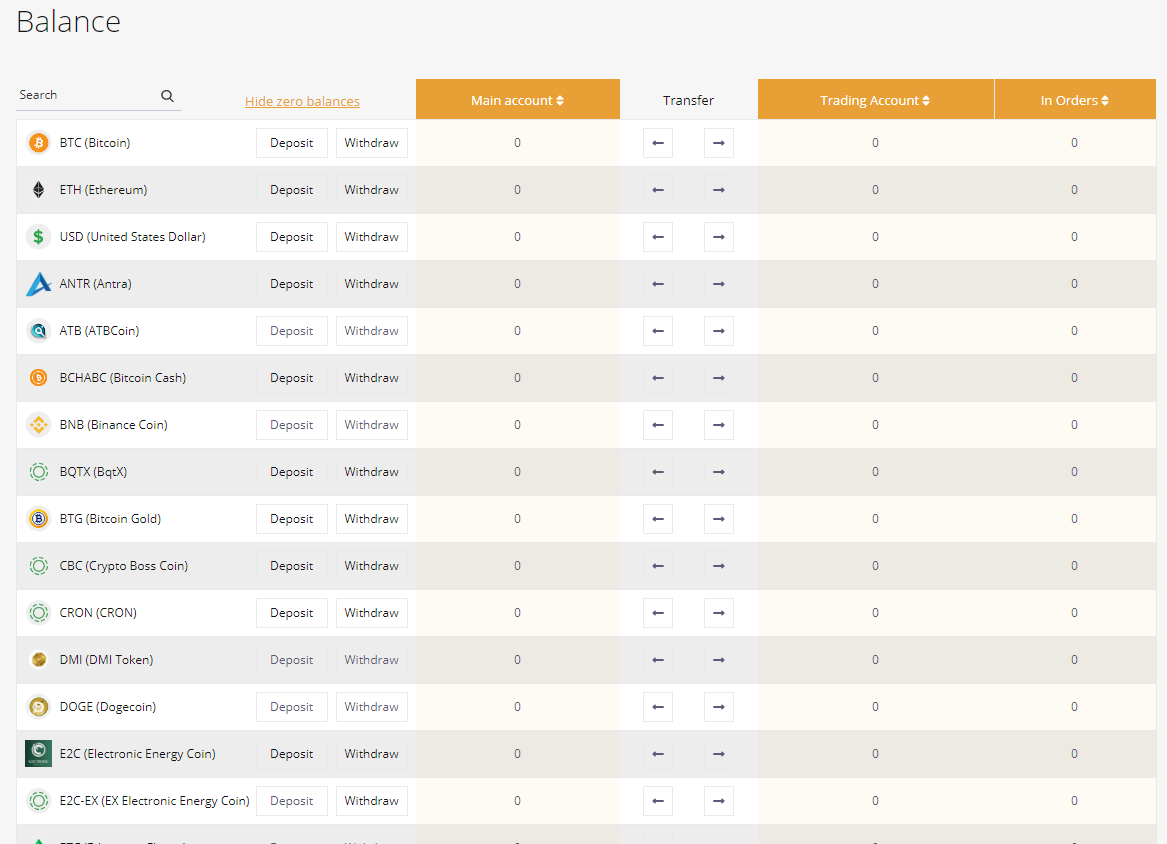Select the BQTX (BqtX) row label
The image size is (1167, 844).
click(93, 472)
